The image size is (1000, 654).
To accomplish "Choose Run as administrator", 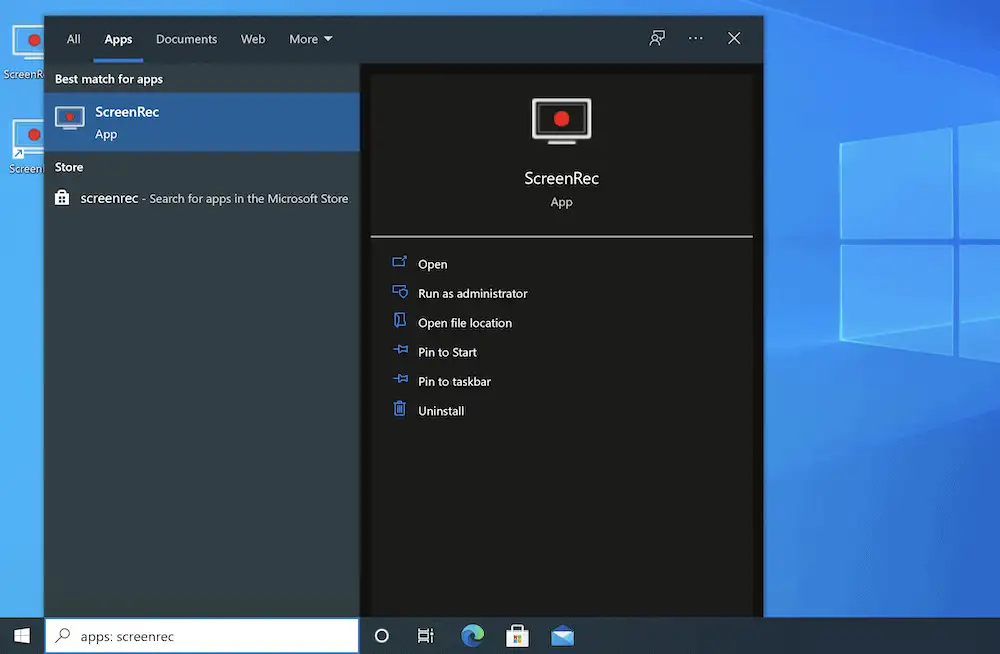I will [x=473, y=294].
